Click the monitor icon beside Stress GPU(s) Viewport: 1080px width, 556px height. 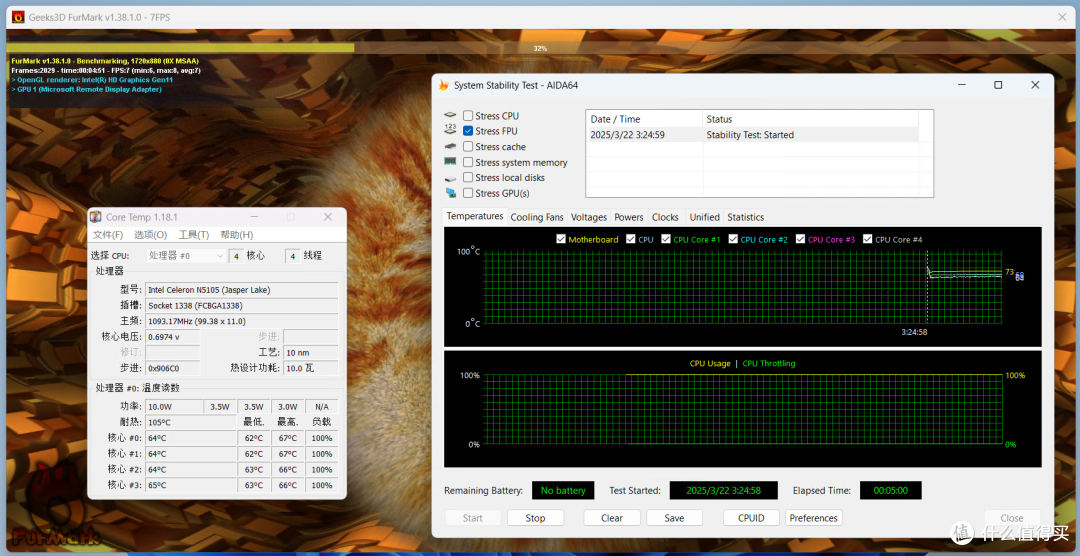pyautogui.click(x=450, y=193)
